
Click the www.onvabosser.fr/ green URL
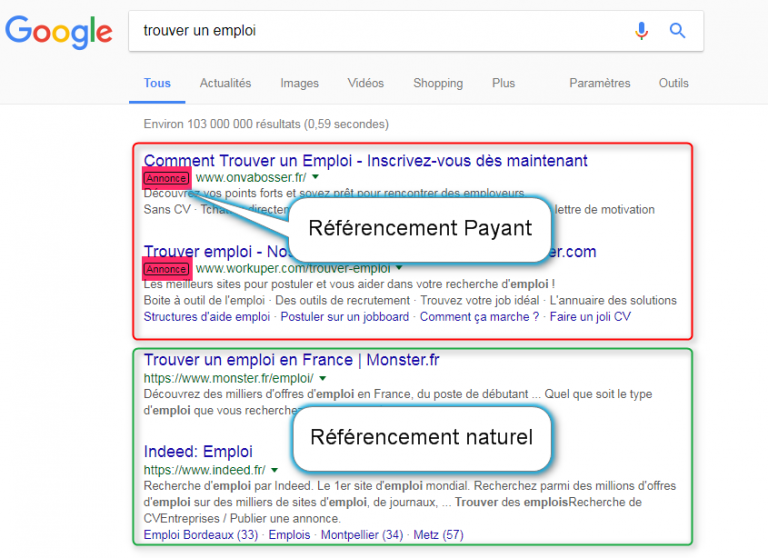click(x=251, y=177)
